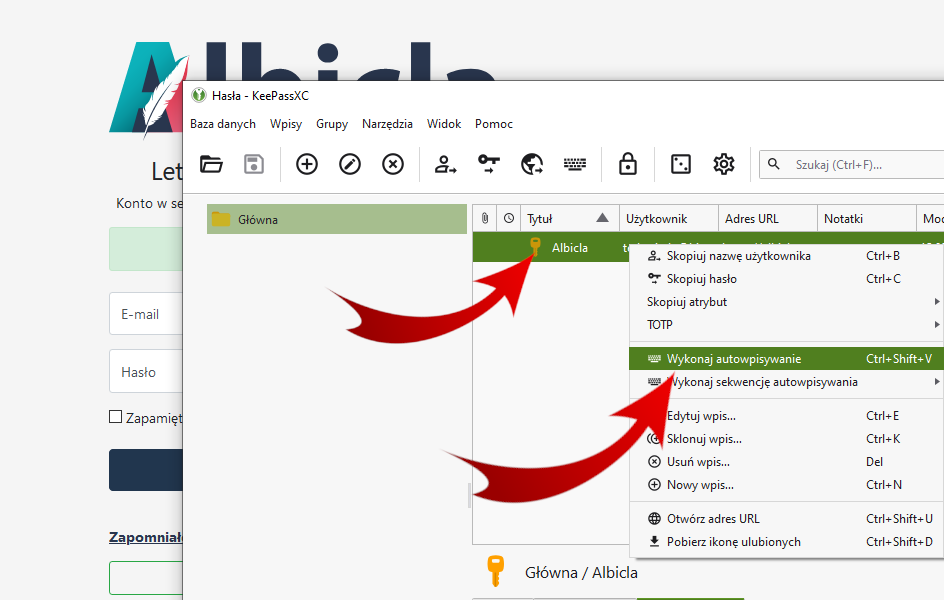The image size is (944, 600).
Task: Open Widok menu
Action: click(x=444, y=124)
